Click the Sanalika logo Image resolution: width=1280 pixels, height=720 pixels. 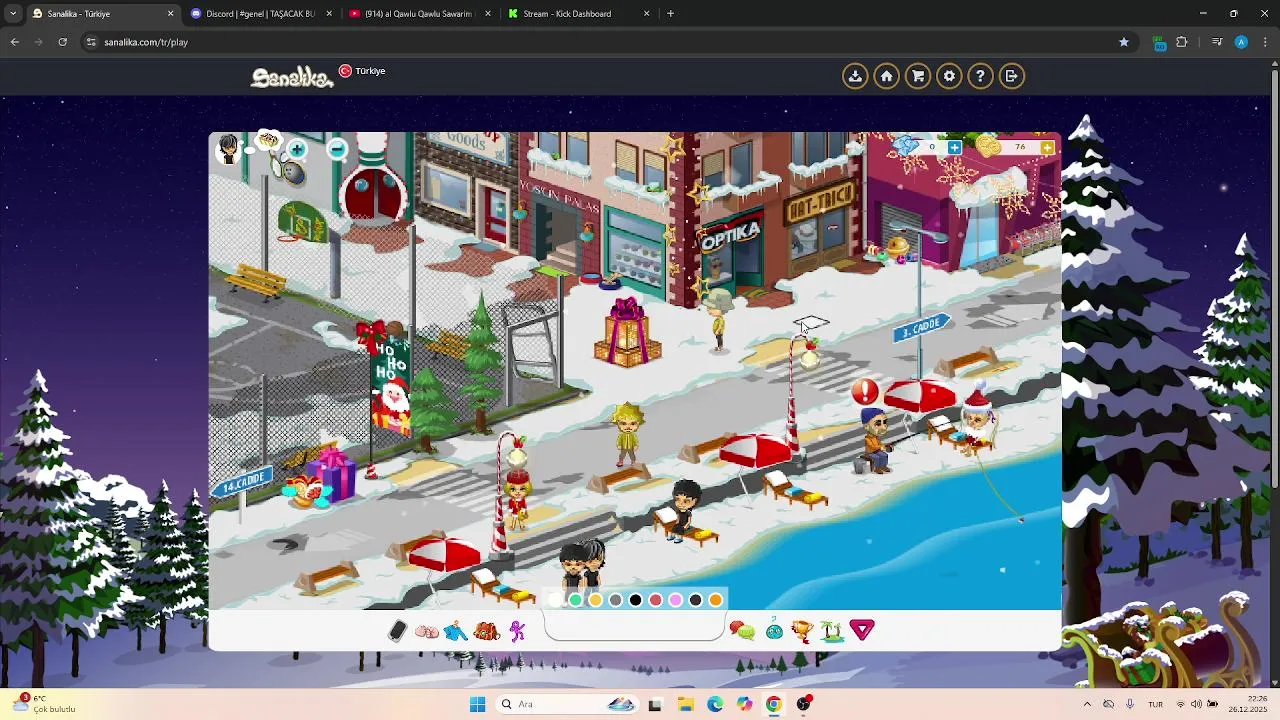(x=292, y=77)
